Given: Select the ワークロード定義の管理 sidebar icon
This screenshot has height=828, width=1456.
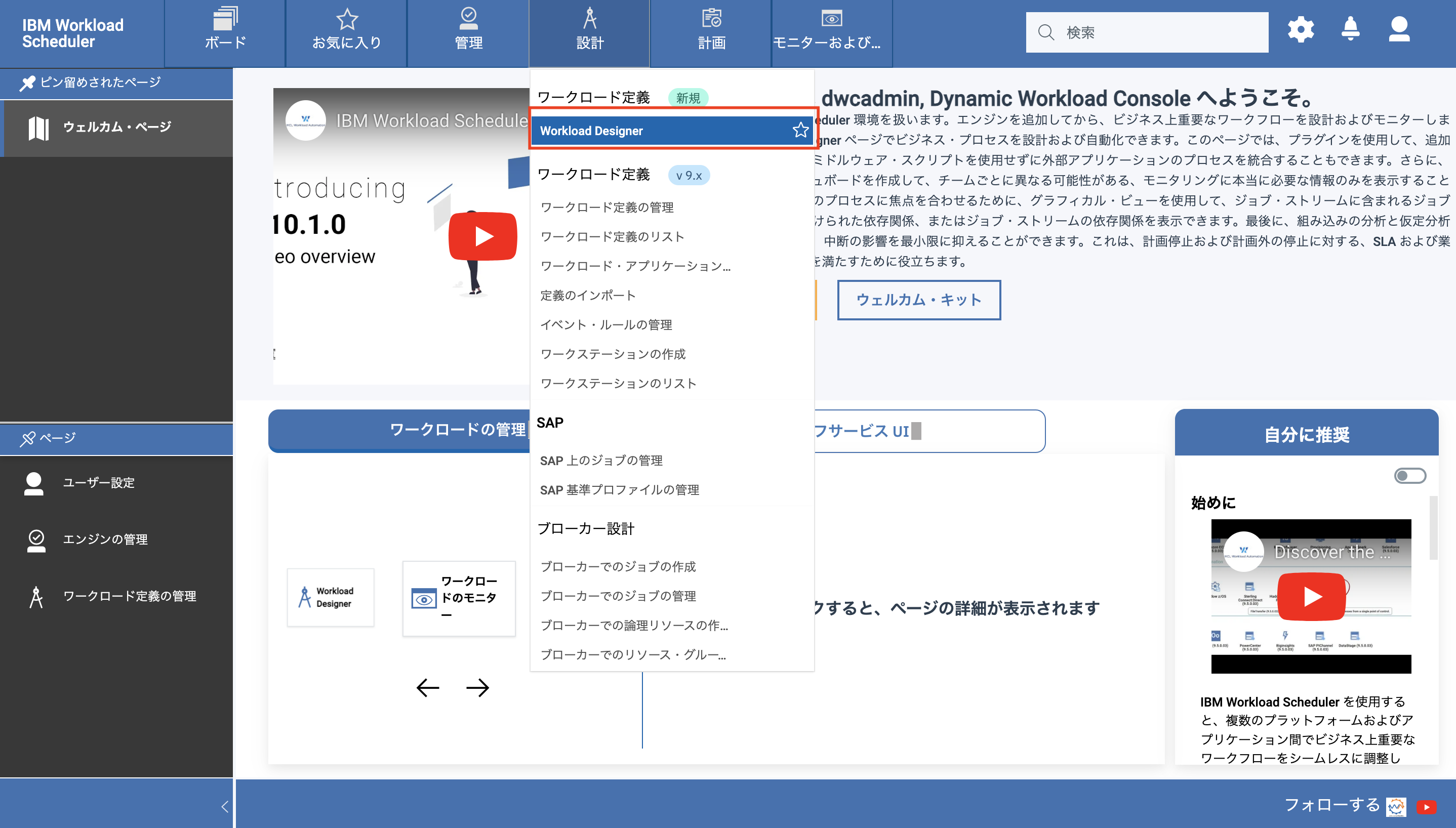Looking at the screenshot, I should [35, 596].
